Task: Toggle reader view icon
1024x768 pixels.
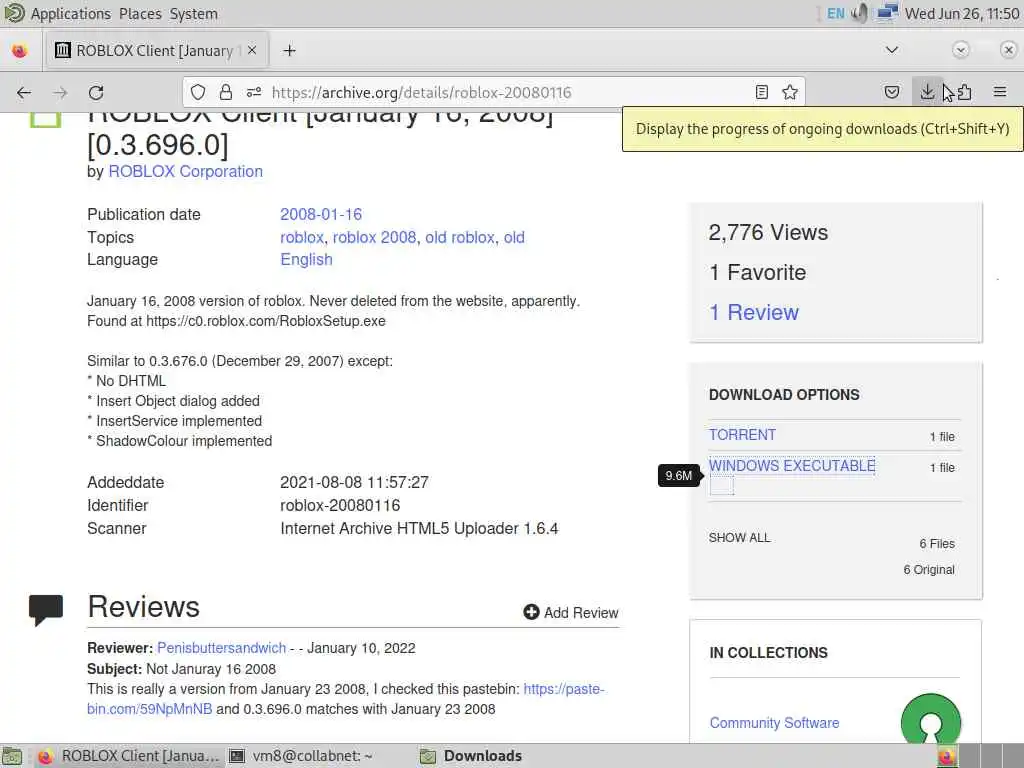Action: pyautogui.click(x=761, y=92)
